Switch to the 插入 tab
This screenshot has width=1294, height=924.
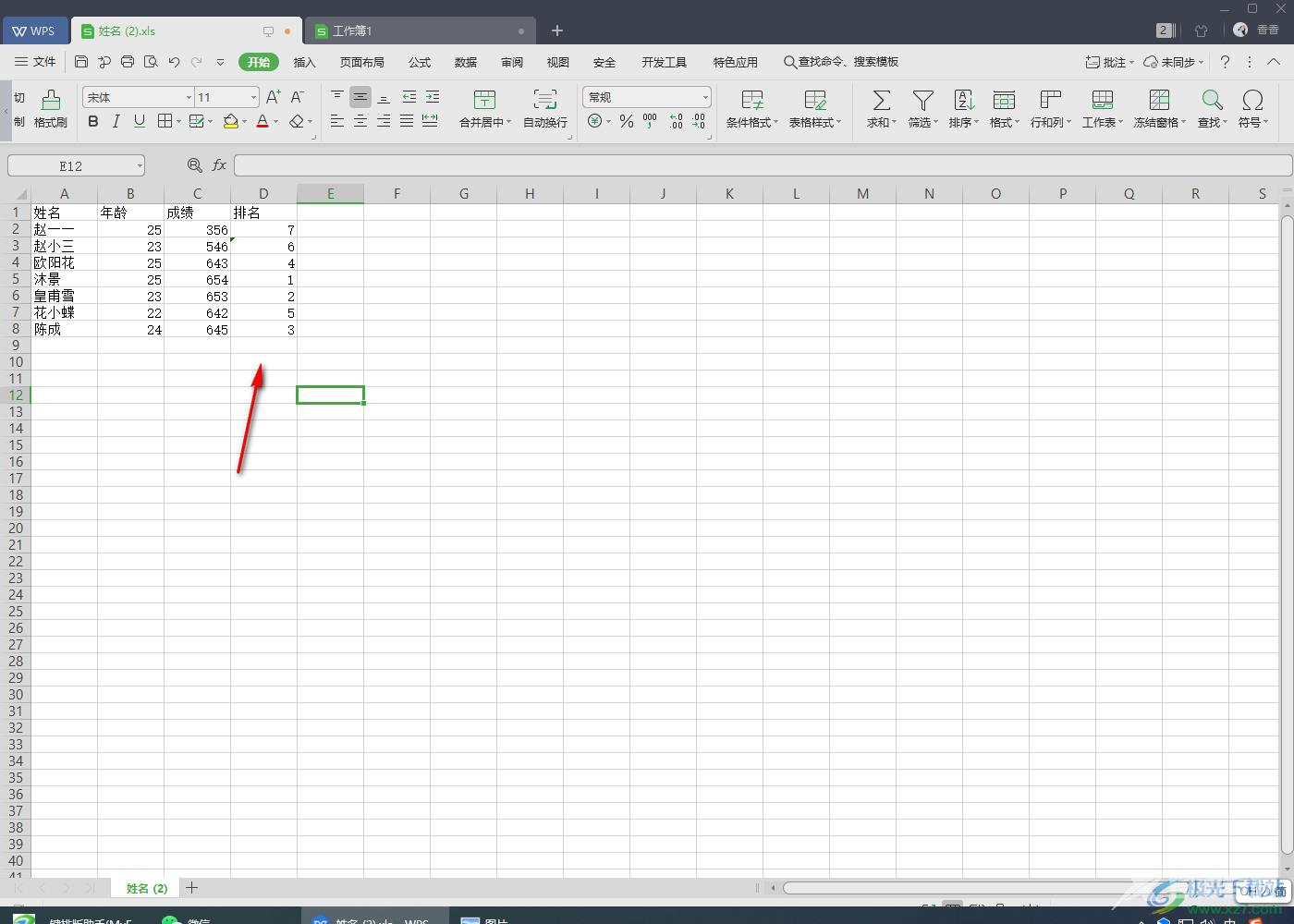point(304,62)
